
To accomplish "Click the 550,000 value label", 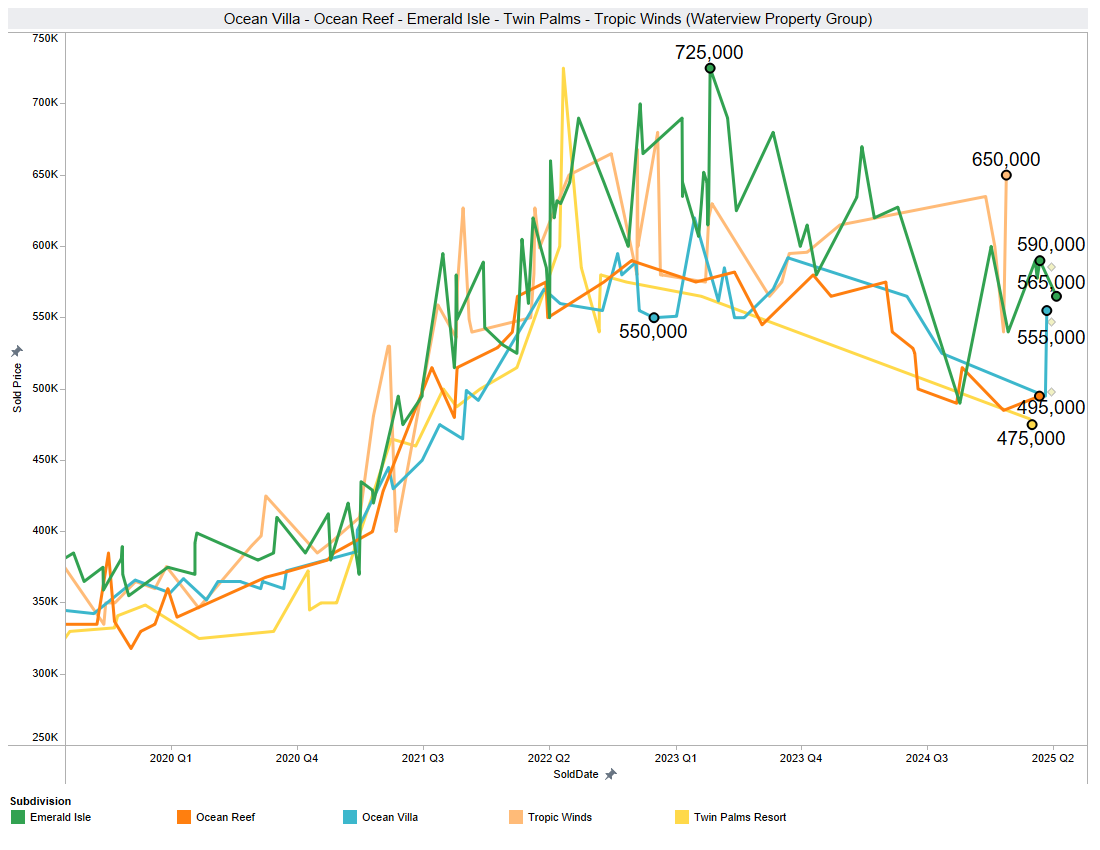I will 653,332.
